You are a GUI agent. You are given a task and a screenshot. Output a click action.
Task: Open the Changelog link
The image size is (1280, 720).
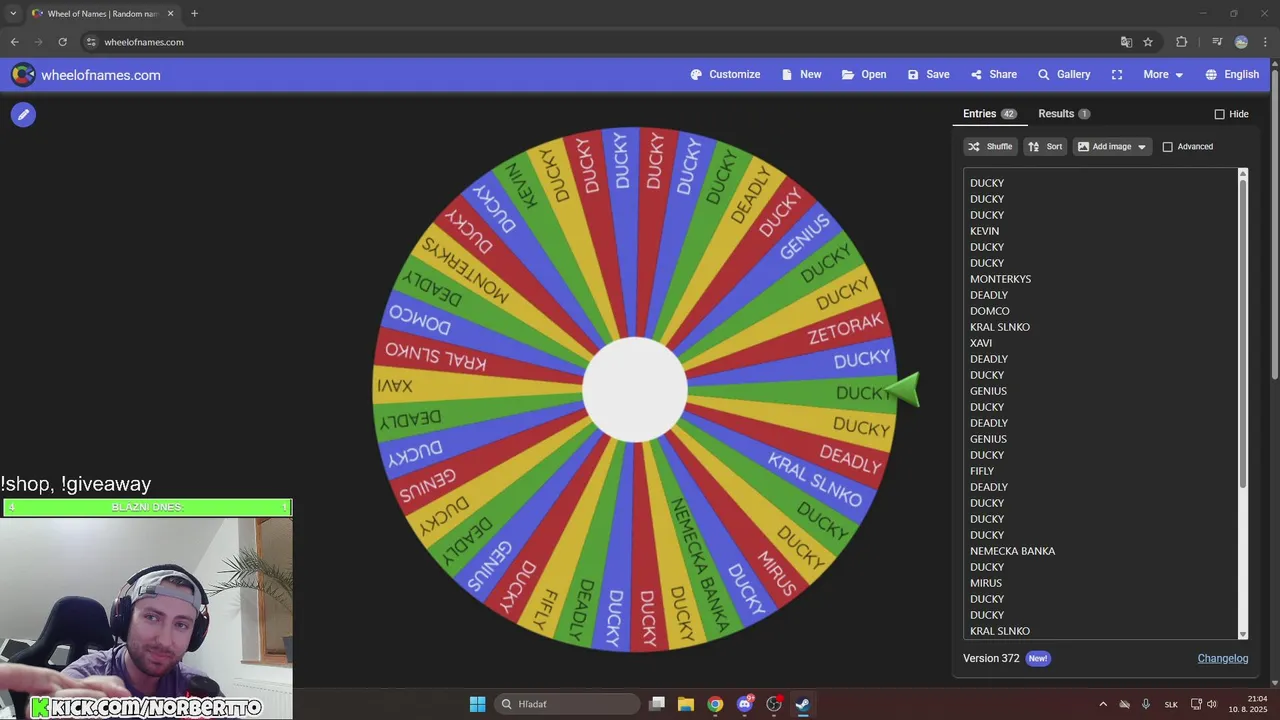pyautogui.click(x=1223, y=658)
